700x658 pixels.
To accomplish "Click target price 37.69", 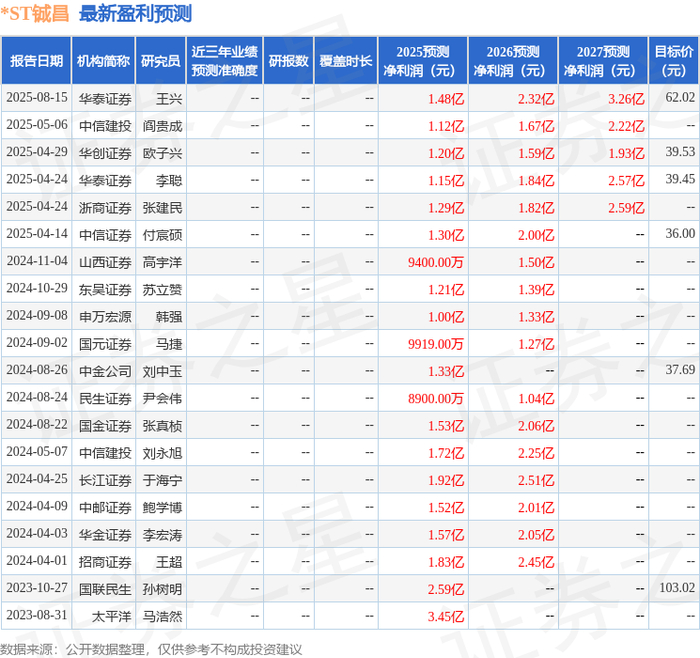I will point(680,370).
